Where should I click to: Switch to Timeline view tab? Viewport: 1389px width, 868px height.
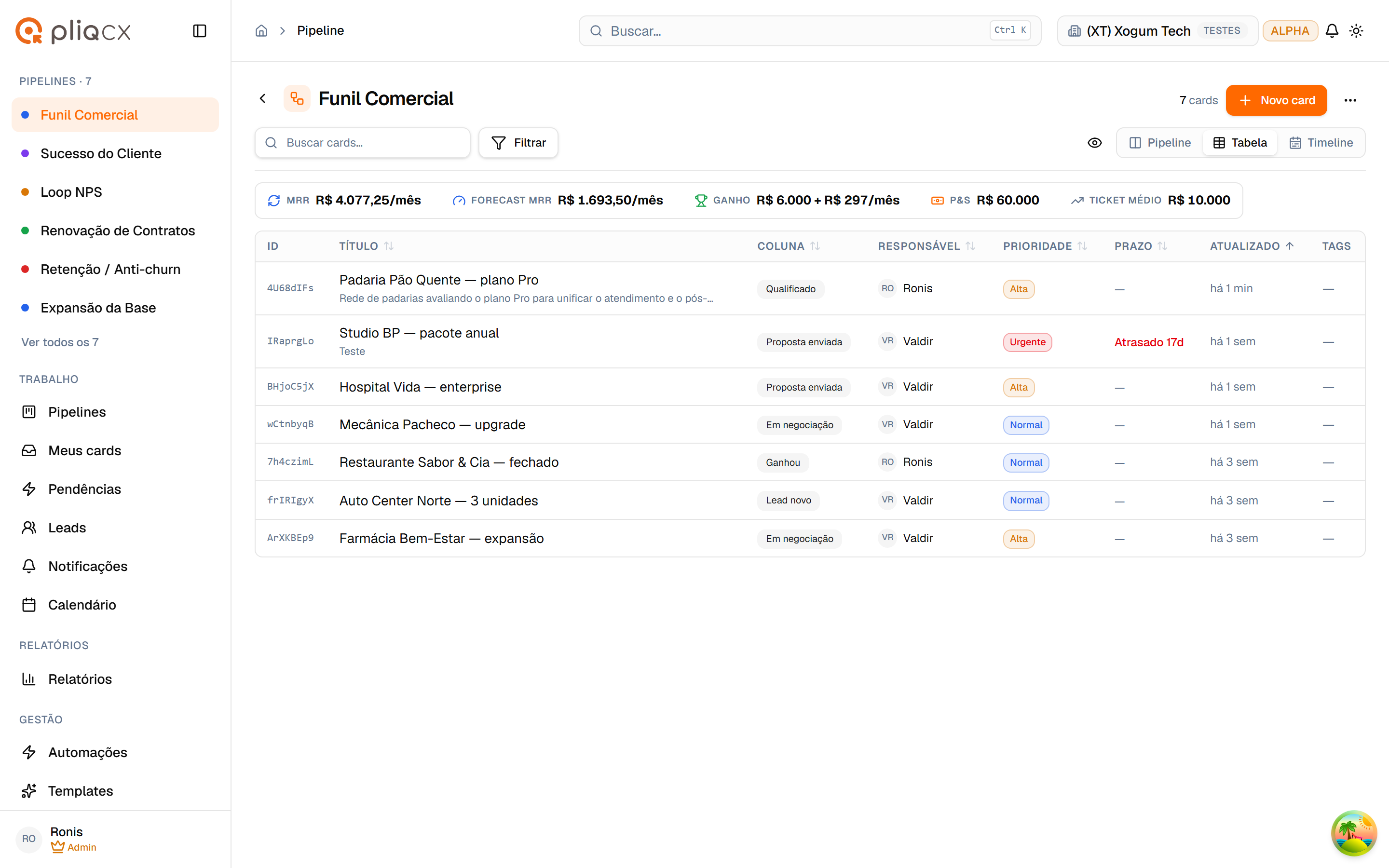coord(1321,143)
